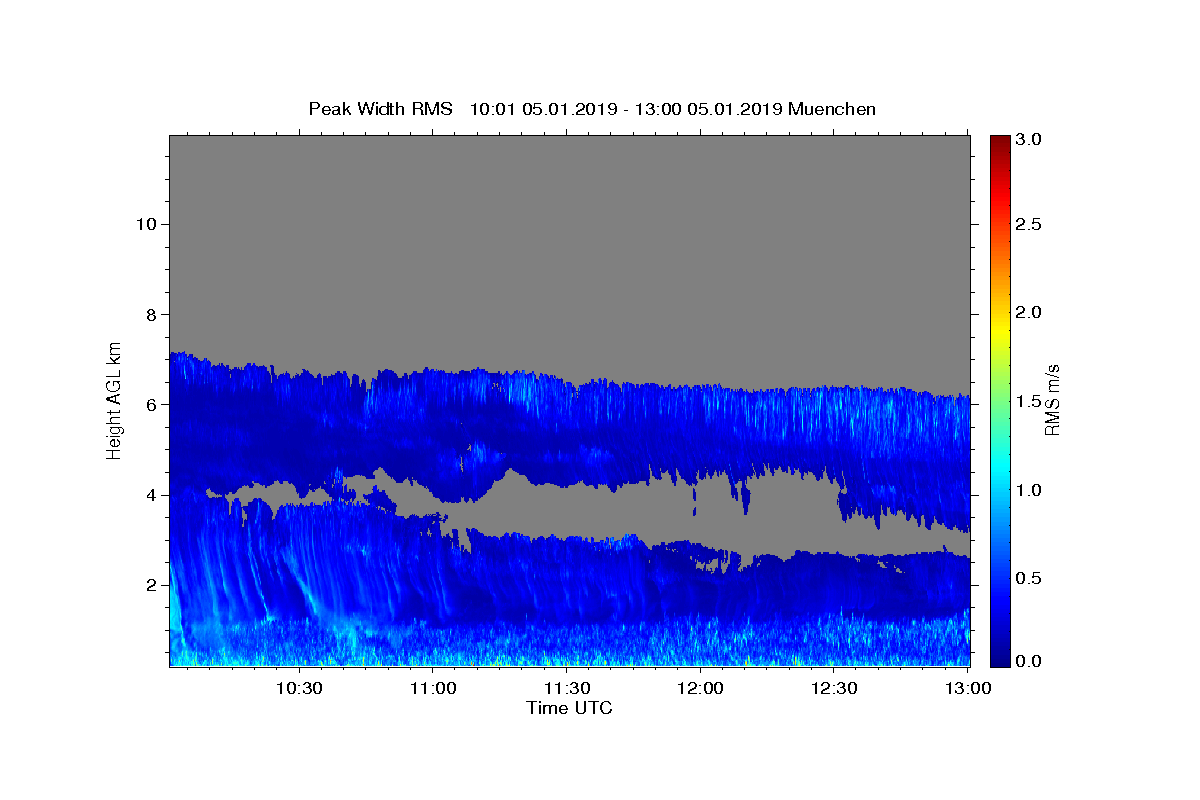The image size is (1200, 800).
Task: Click the '13:00' time tick label
Action: (967, 689)
